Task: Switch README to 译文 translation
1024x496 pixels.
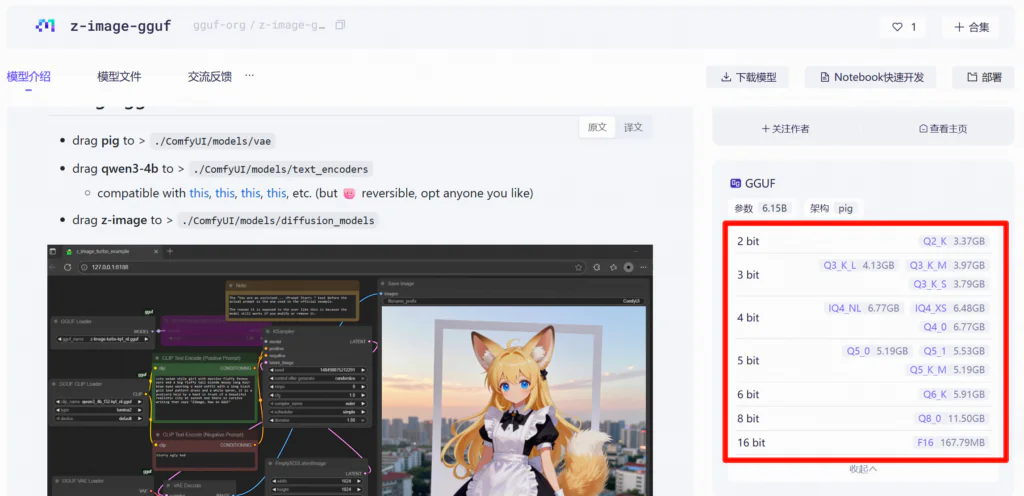Action: point(633,127)
